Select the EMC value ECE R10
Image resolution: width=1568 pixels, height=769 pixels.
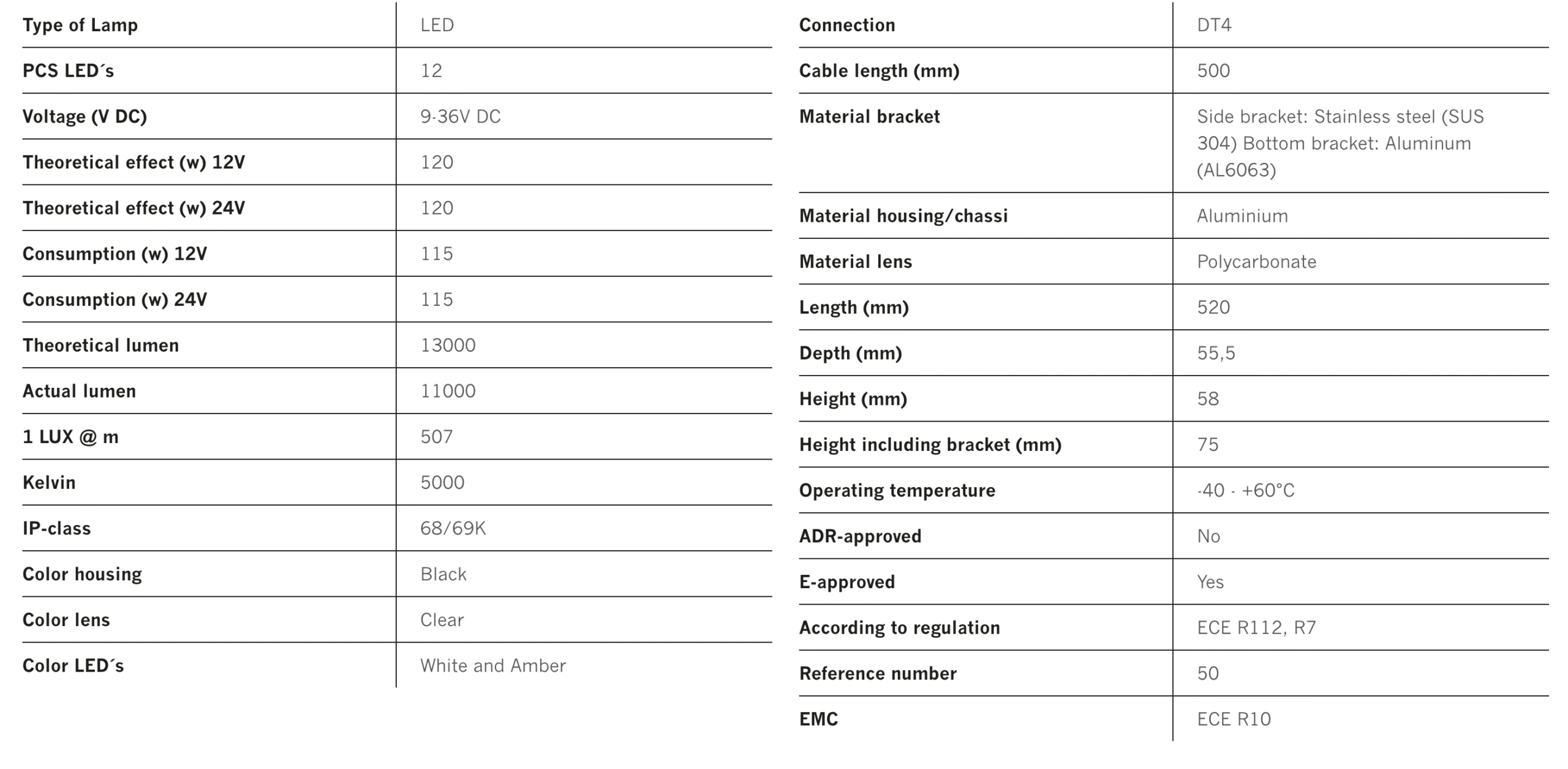point(1234,719)
